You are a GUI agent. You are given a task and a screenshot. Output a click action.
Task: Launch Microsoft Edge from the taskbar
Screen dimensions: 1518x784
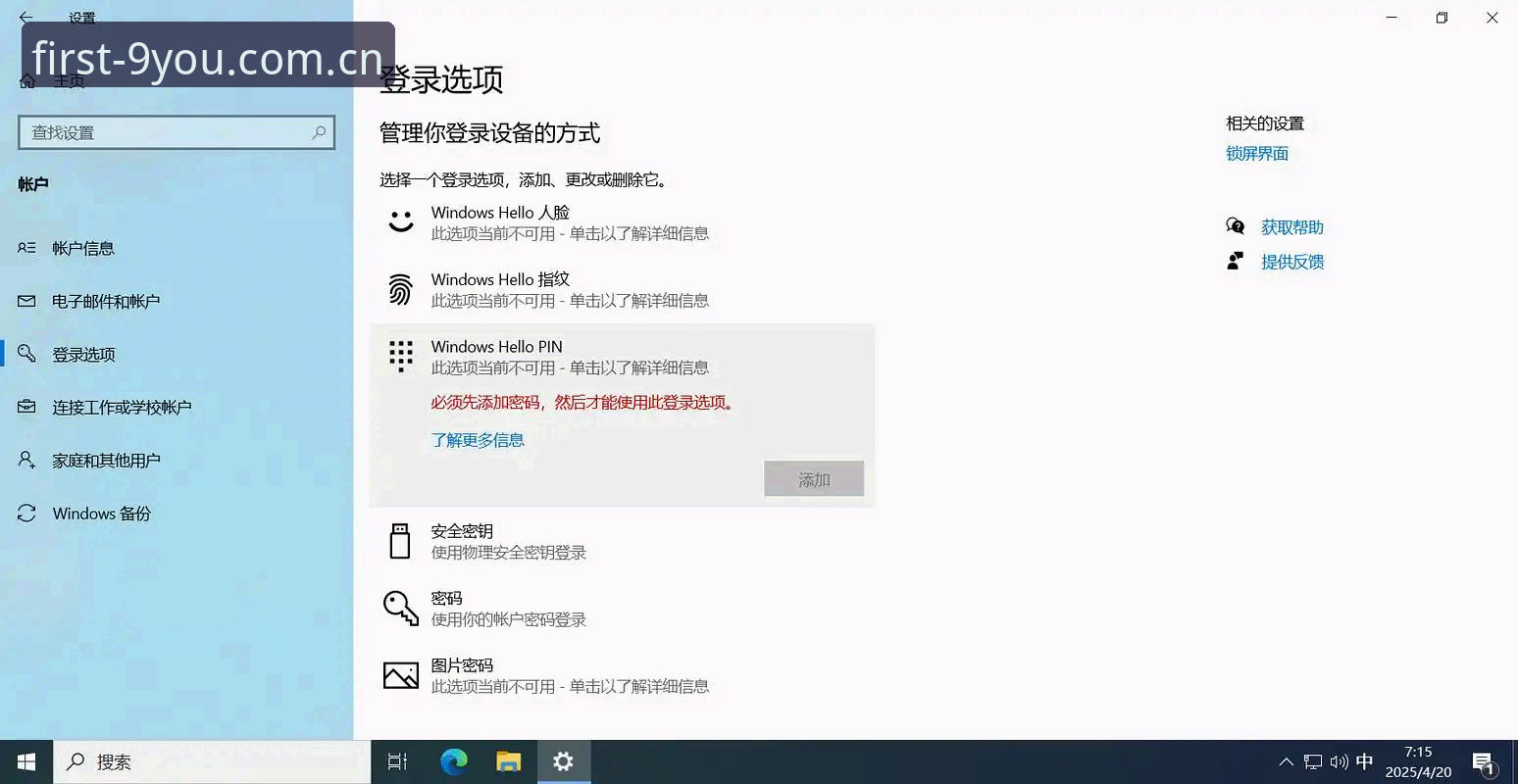click(453, 761)
